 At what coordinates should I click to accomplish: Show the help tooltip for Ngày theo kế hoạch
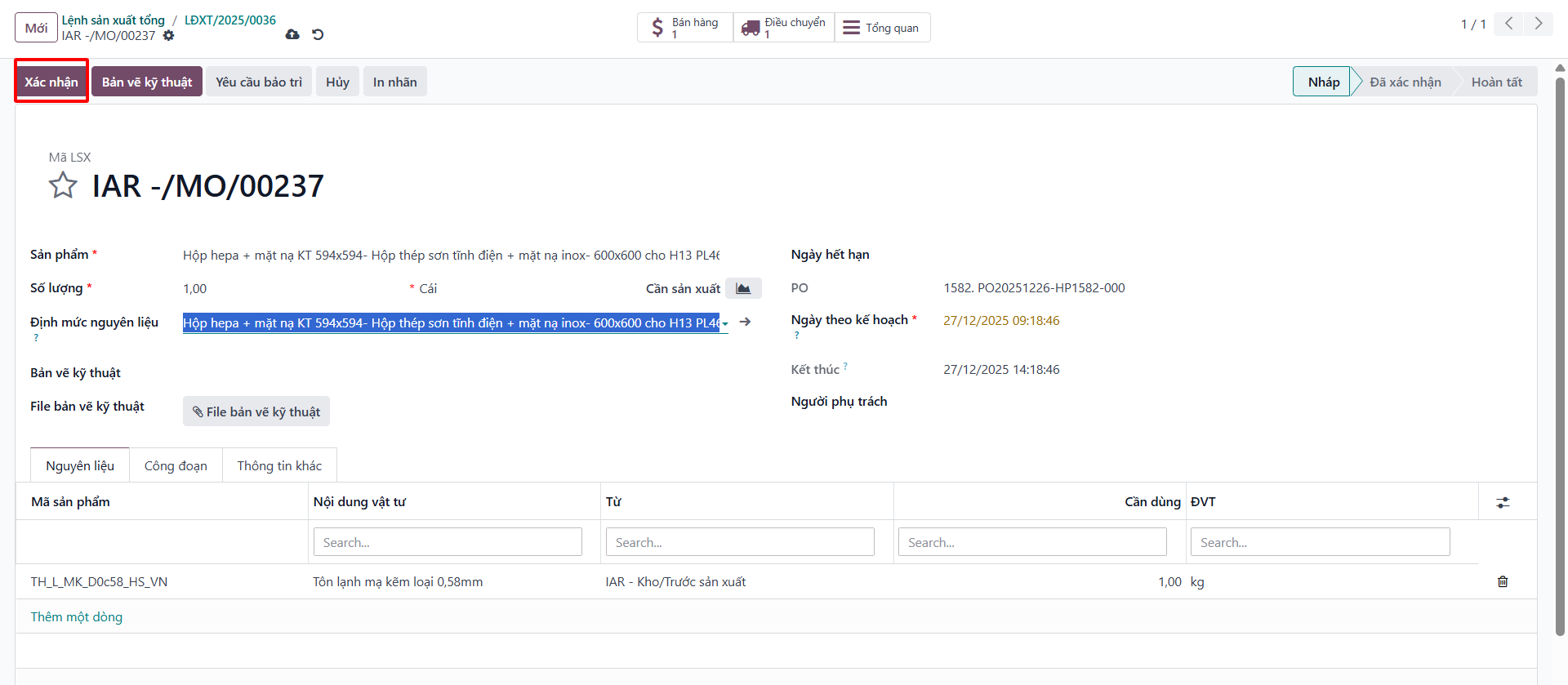point(797,336)
